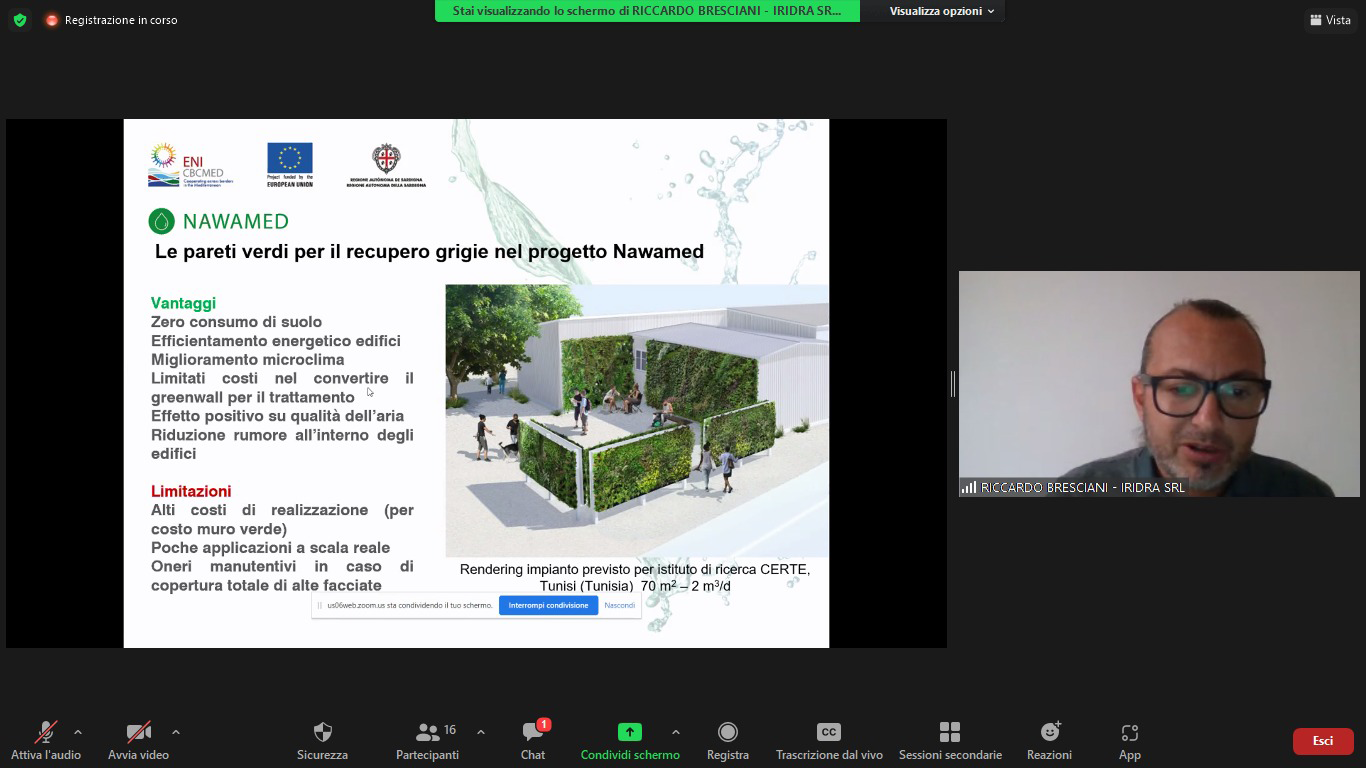Start camera with Avvia video
Viewport: 1366px width, 768px height.
138,741
